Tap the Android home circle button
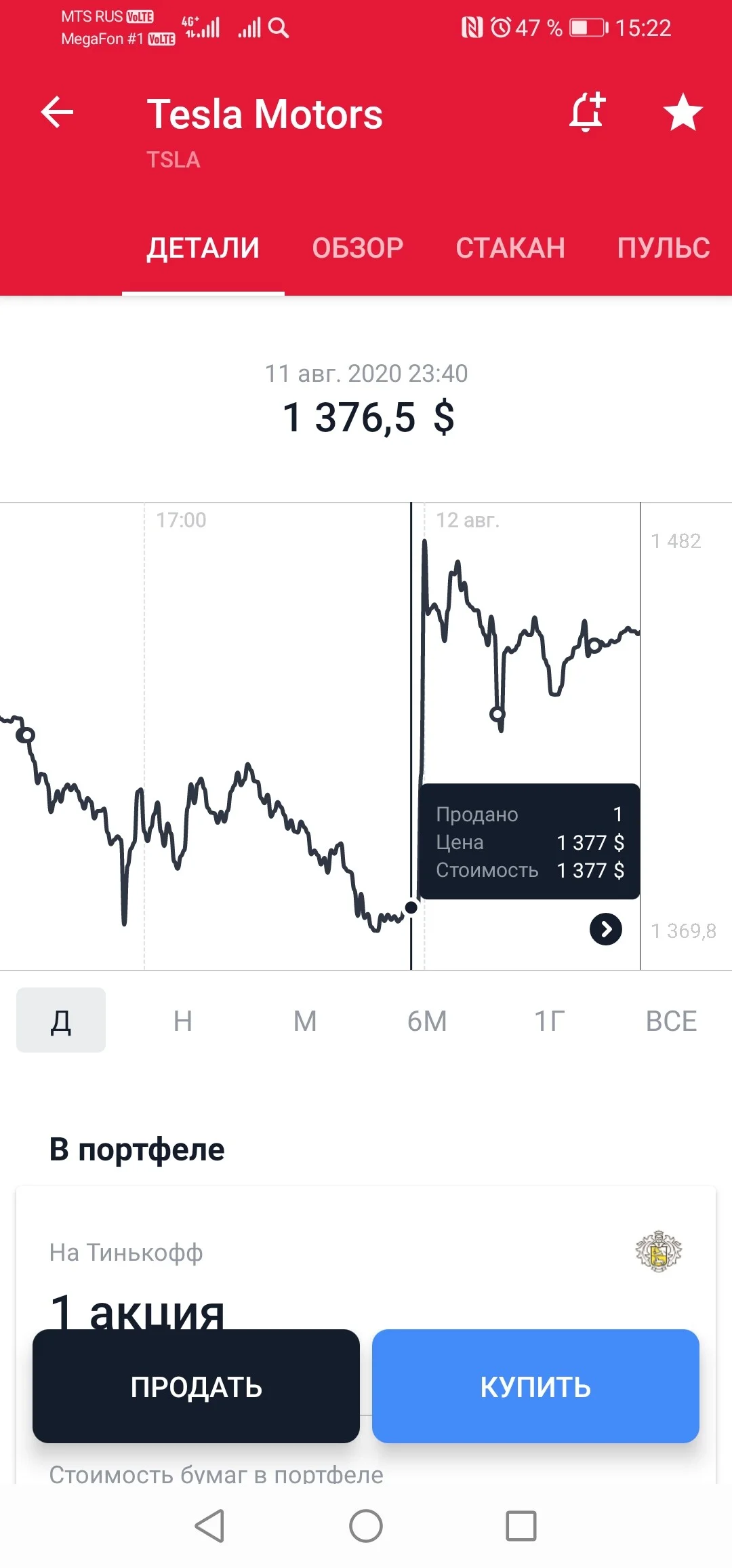 coord(366,1526)
